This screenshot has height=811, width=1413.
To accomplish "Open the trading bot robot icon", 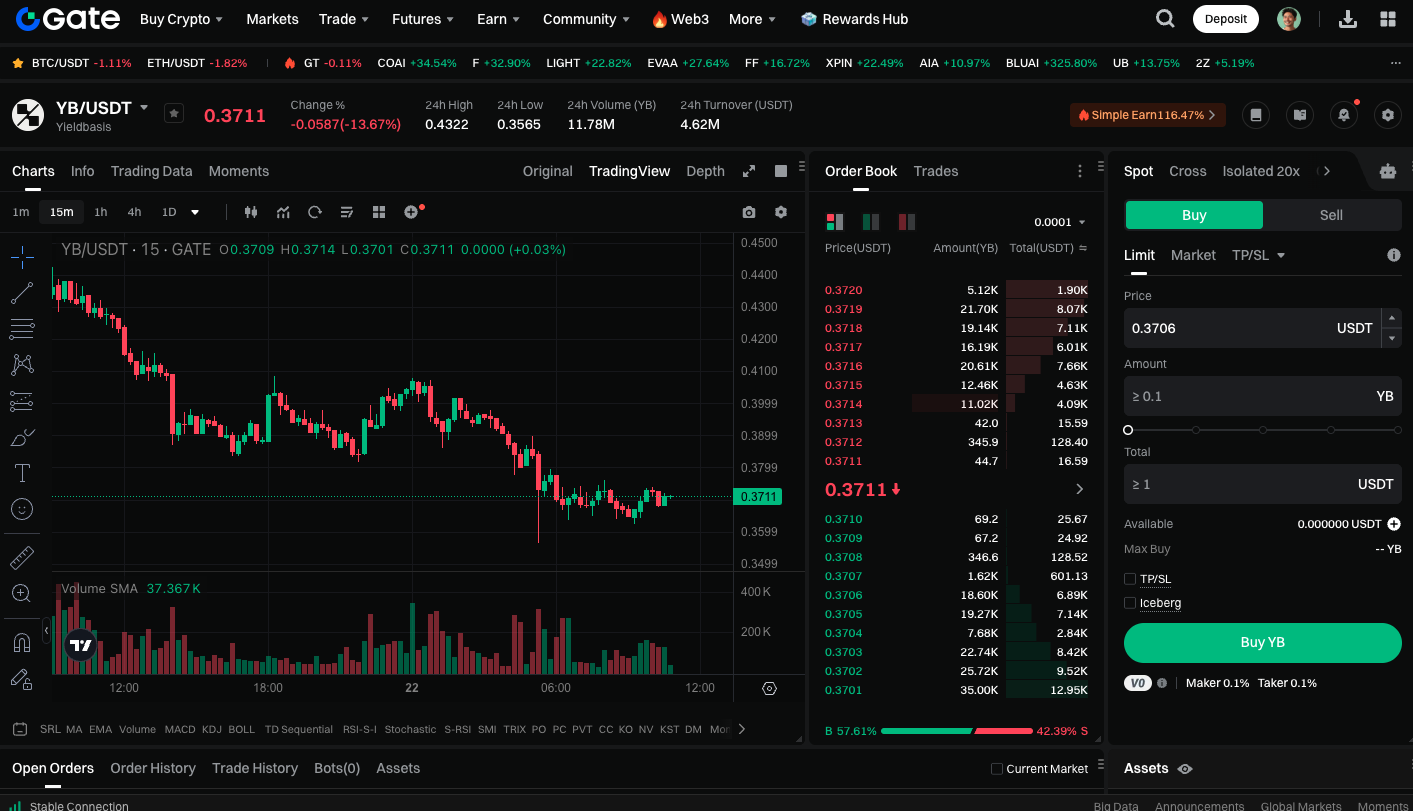I will click(x=1387, y=171).
